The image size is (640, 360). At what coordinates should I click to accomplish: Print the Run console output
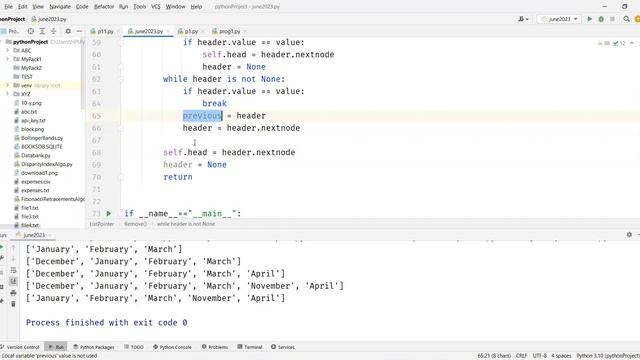[x=13, y=293]
